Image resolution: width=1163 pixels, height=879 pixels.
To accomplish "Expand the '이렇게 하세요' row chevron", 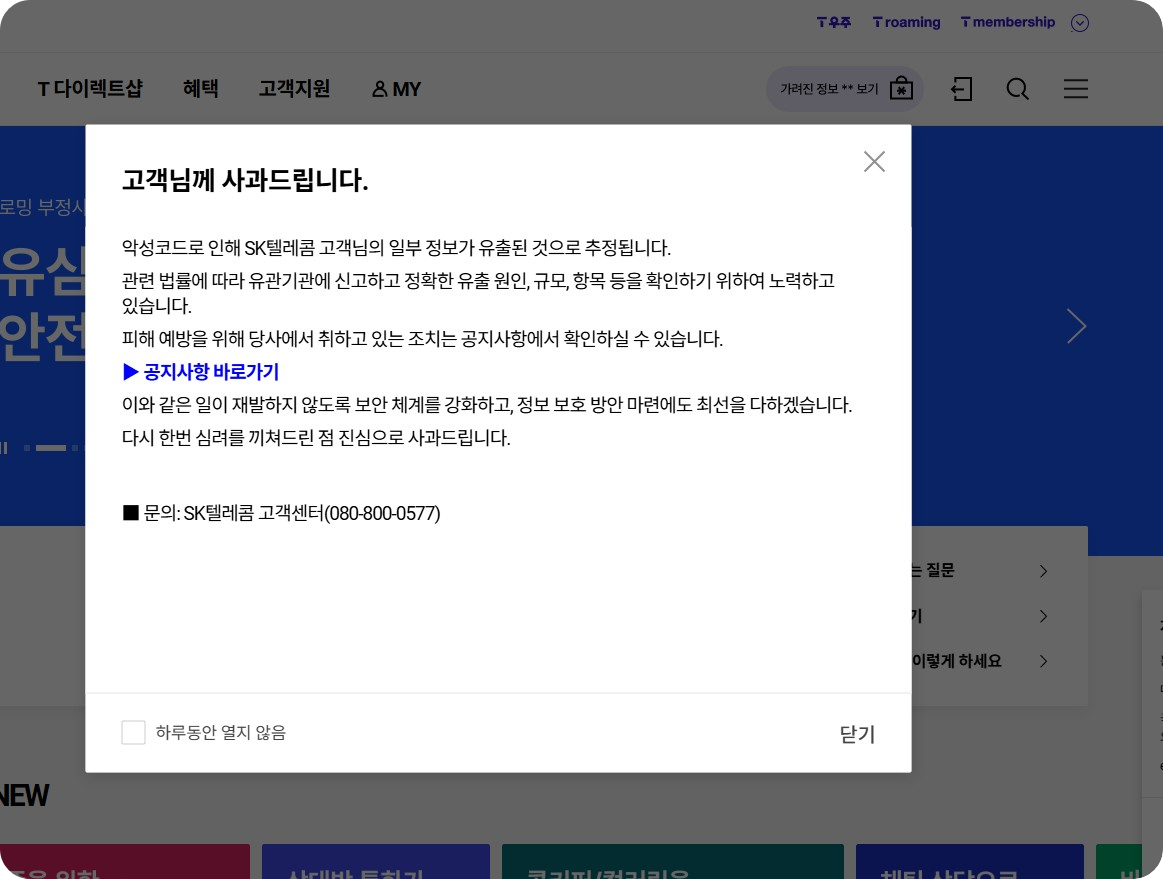I will click(x=1043, y=661).
